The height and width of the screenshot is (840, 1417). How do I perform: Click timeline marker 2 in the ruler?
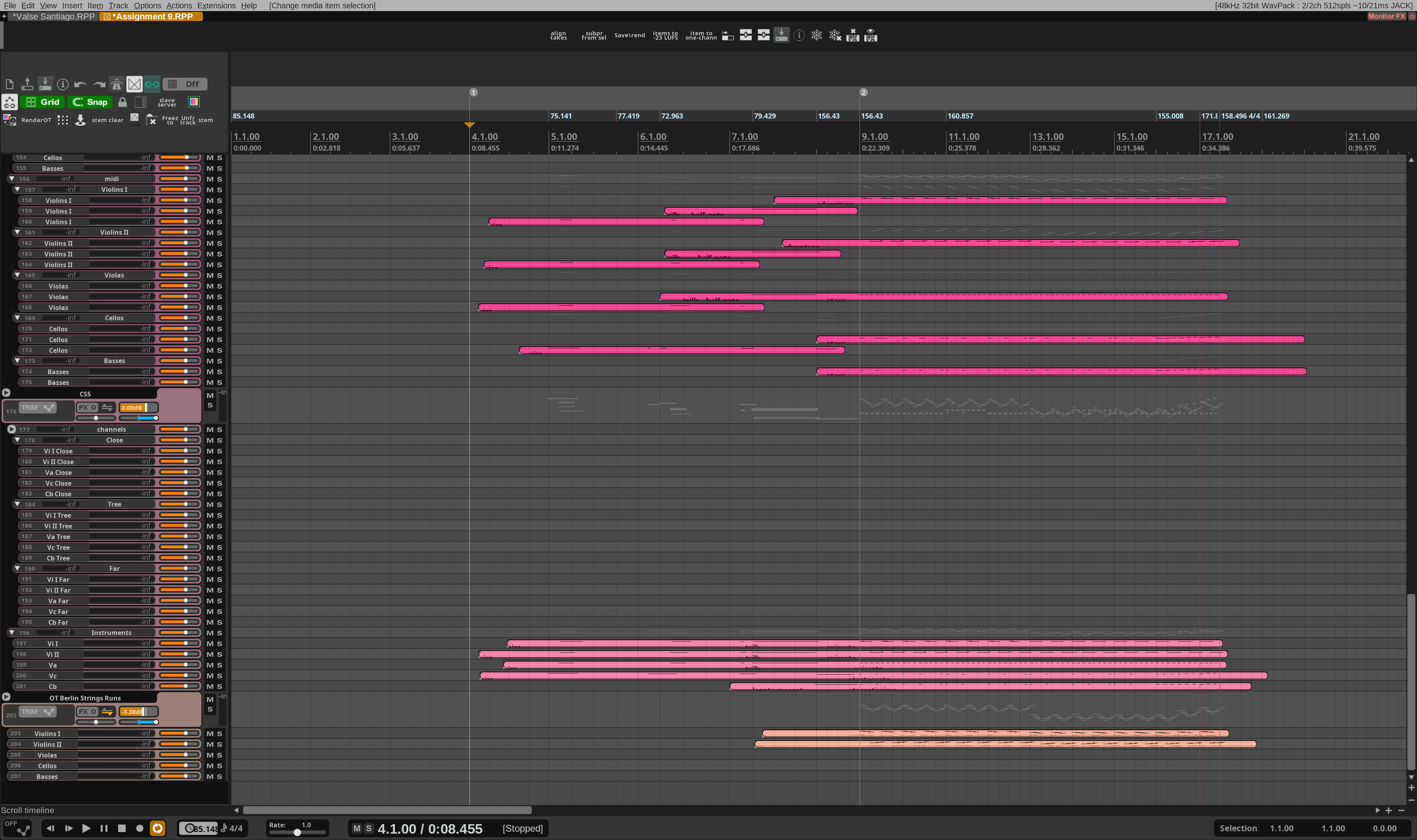point(864,92)
